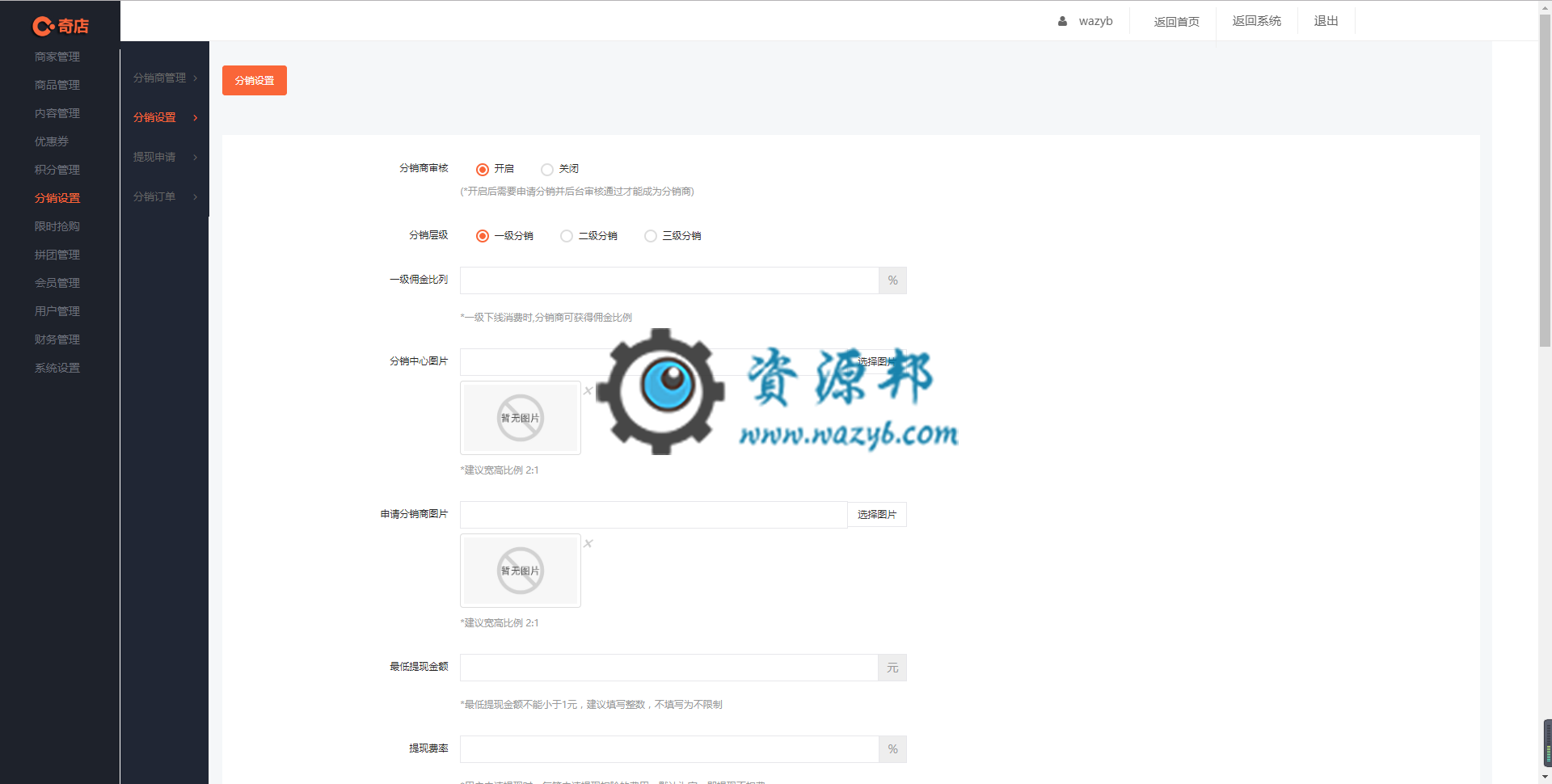The height and width of the screenshot is (784, 1552).
Task: Click the 暂无图片 placeholder under 申请分销商图片
Action: pos(521,571)
